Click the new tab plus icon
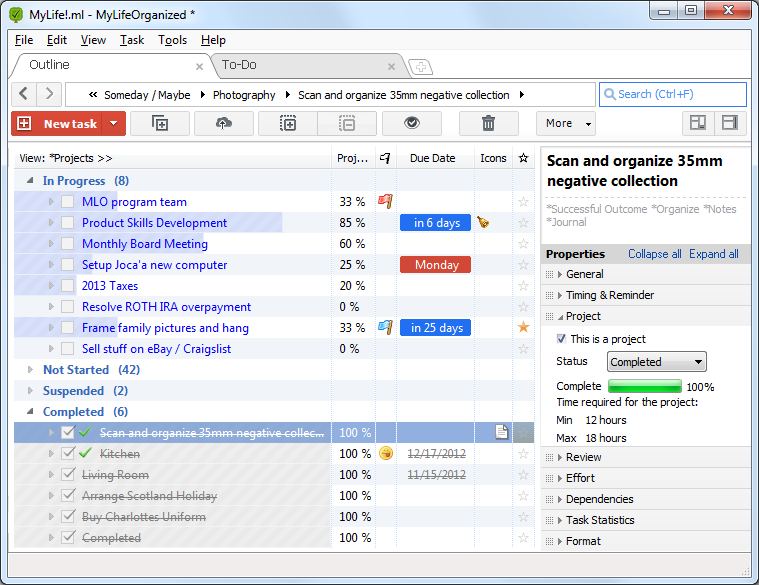This screenshot has height=585, width=759. pos(421,67)
